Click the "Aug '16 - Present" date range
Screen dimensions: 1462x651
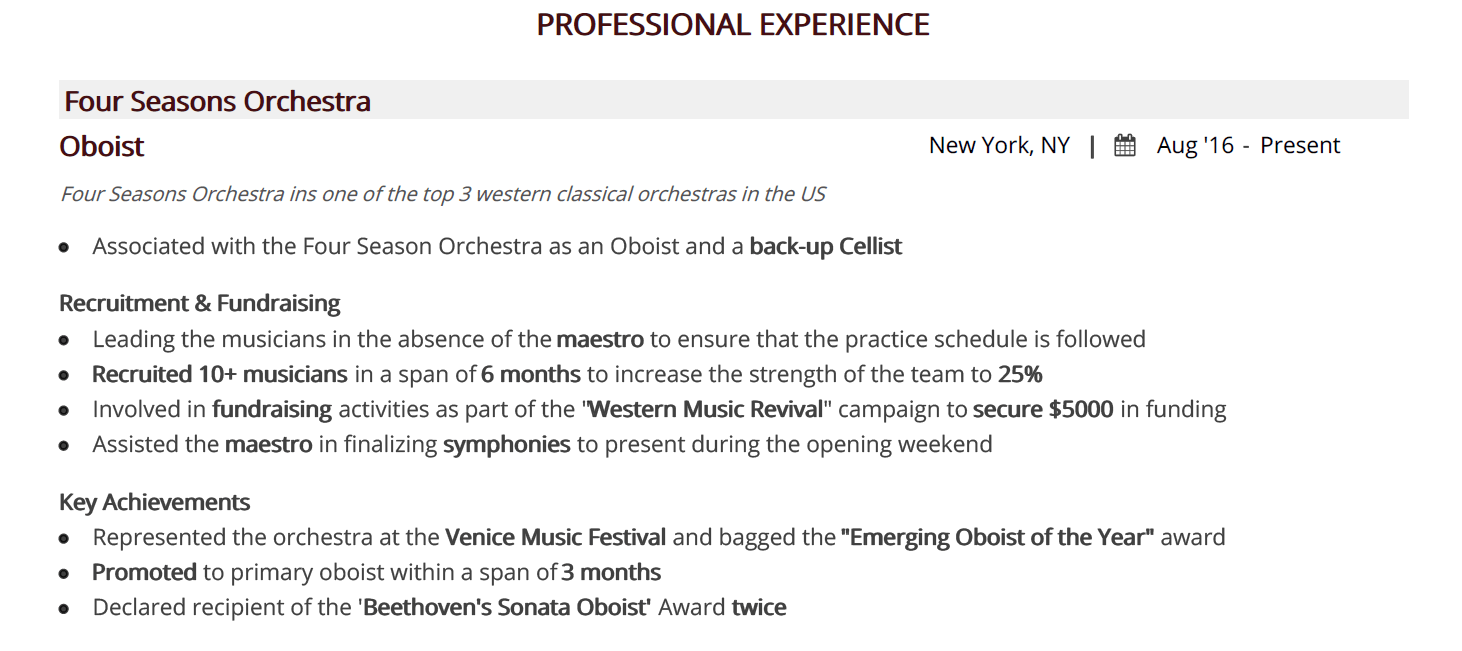(x=1248, y=146)
